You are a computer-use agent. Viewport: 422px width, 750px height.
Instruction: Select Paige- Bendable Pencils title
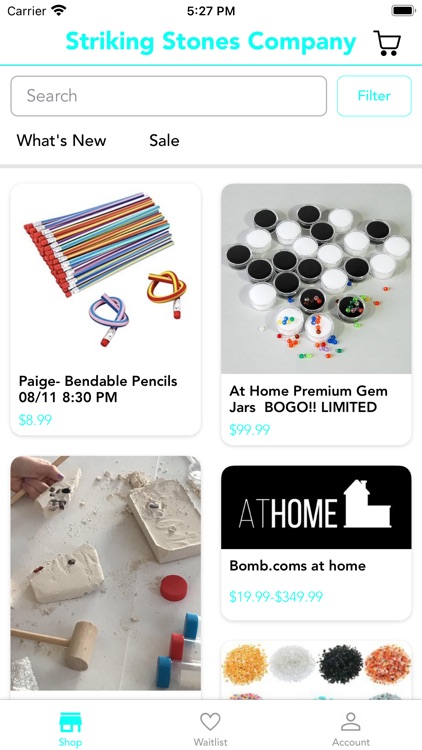click(98, 389)
